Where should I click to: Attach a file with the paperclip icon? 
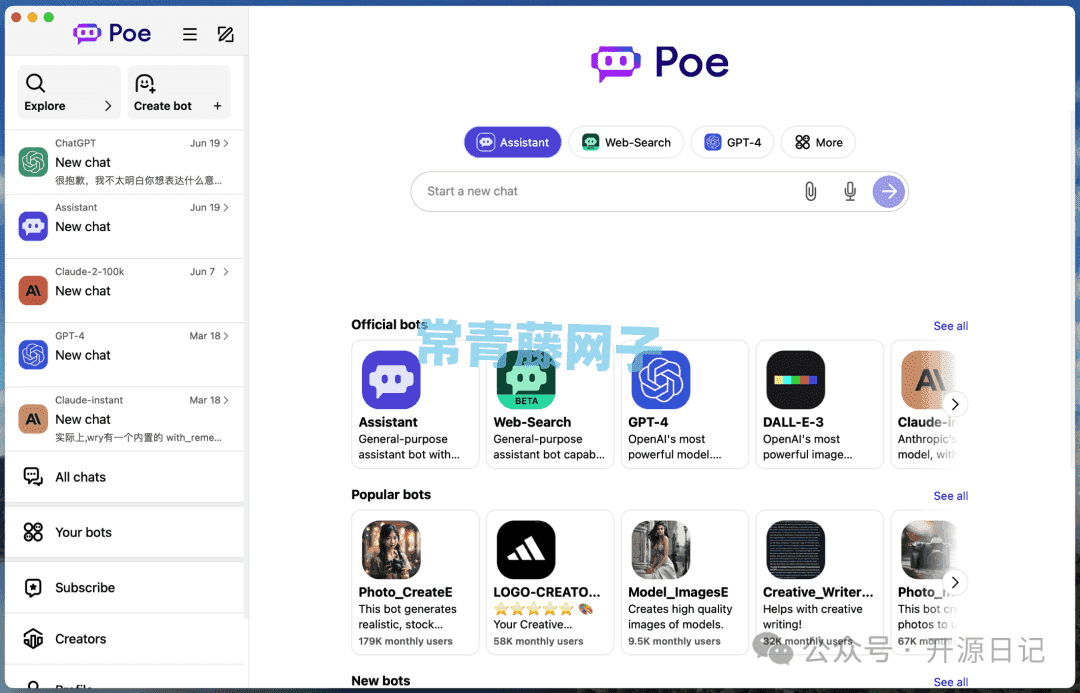(811, 192)
